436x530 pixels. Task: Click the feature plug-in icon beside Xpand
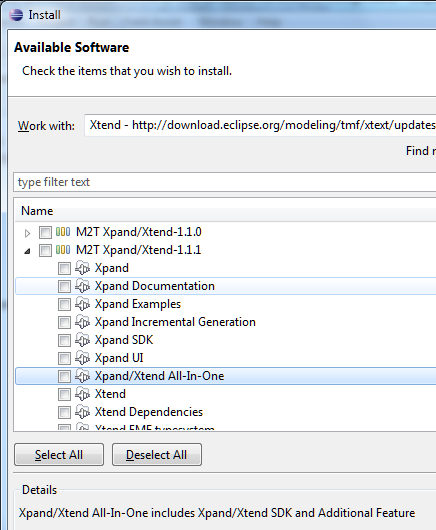coord(82,268)
